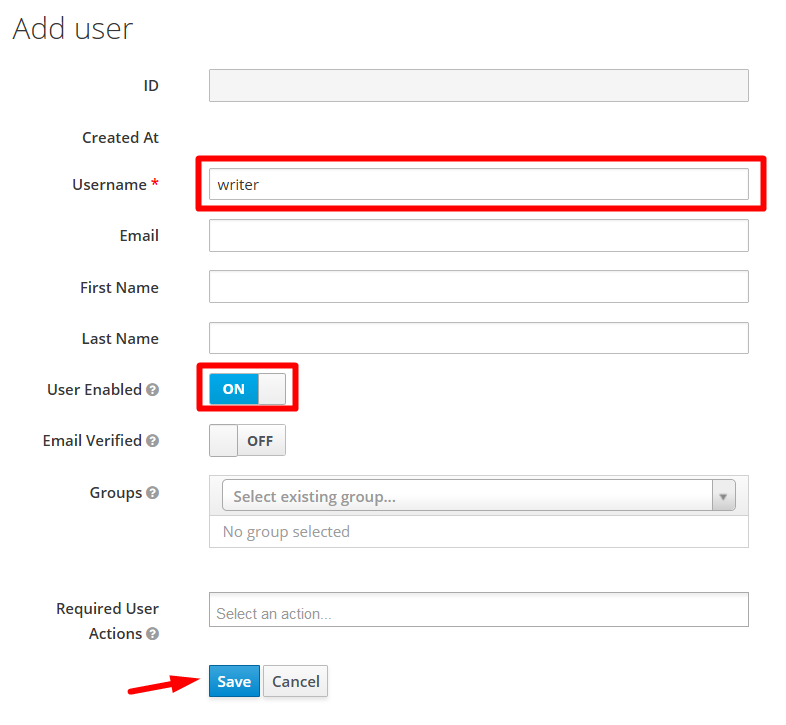Click the Groups dropdown arrow button

coord(723,496)
